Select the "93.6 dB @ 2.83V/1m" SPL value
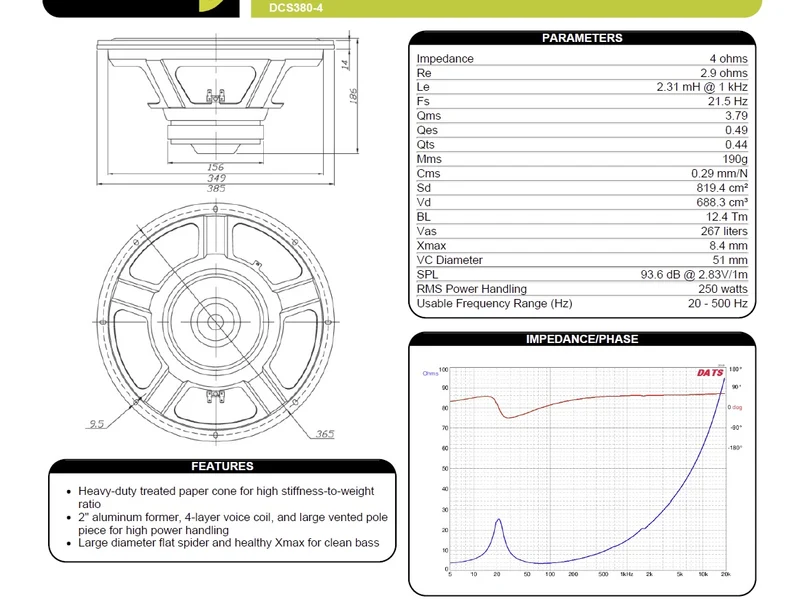 pyautogui.click(x=694, y=274)
